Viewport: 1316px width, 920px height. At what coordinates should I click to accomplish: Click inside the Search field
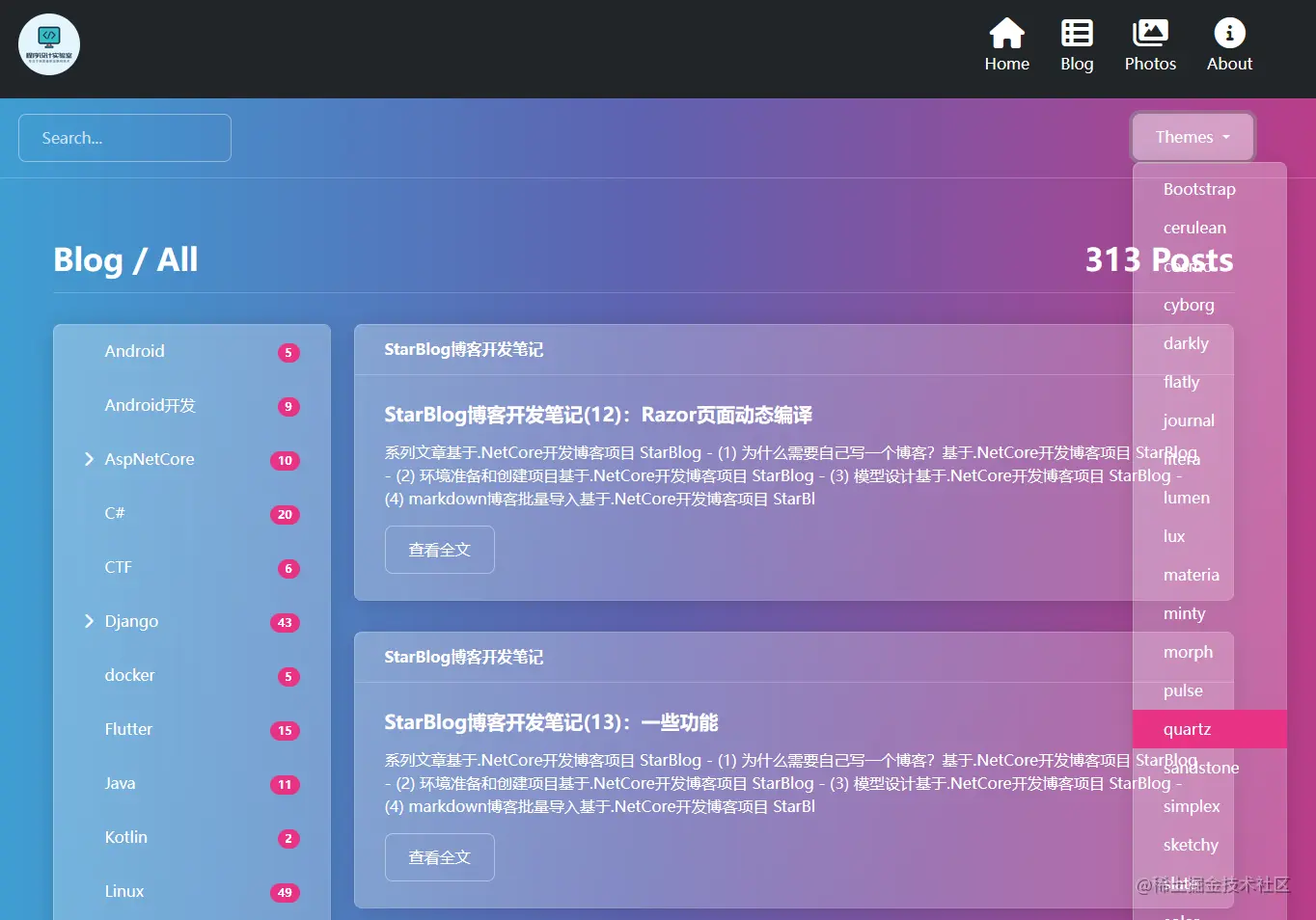pyautogui.click(x=124, y=138)
